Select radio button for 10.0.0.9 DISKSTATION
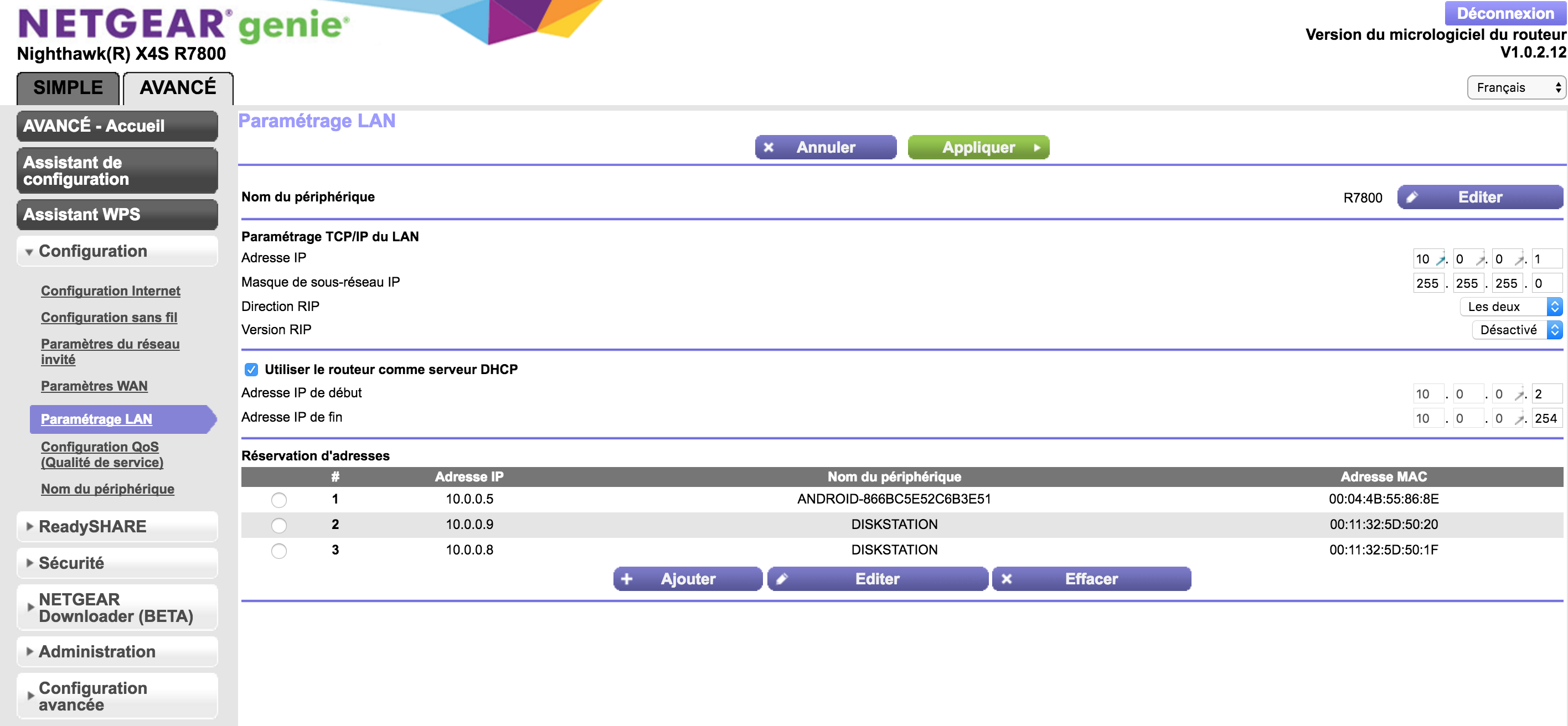1568x726 pixels. tap(279, 525)
